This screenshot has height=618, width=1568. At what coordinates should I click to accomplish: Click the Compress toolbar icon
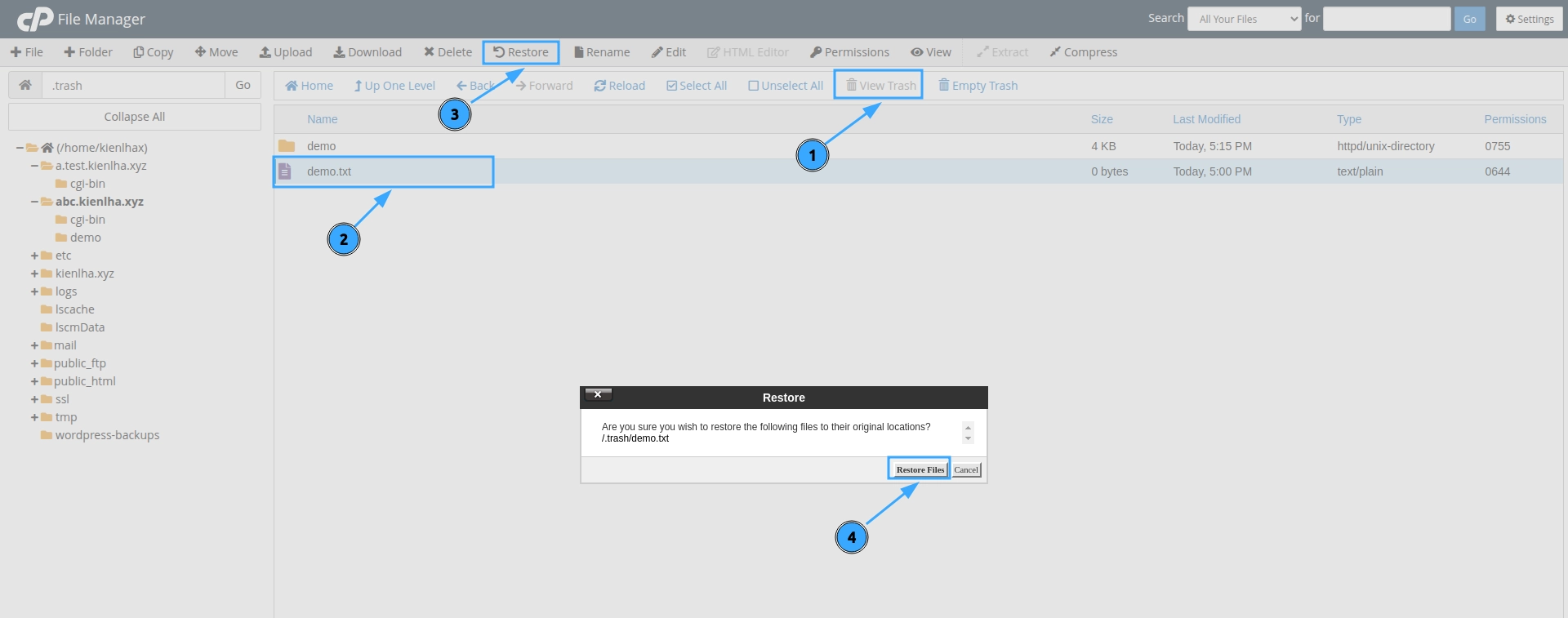click(1055, 52)
